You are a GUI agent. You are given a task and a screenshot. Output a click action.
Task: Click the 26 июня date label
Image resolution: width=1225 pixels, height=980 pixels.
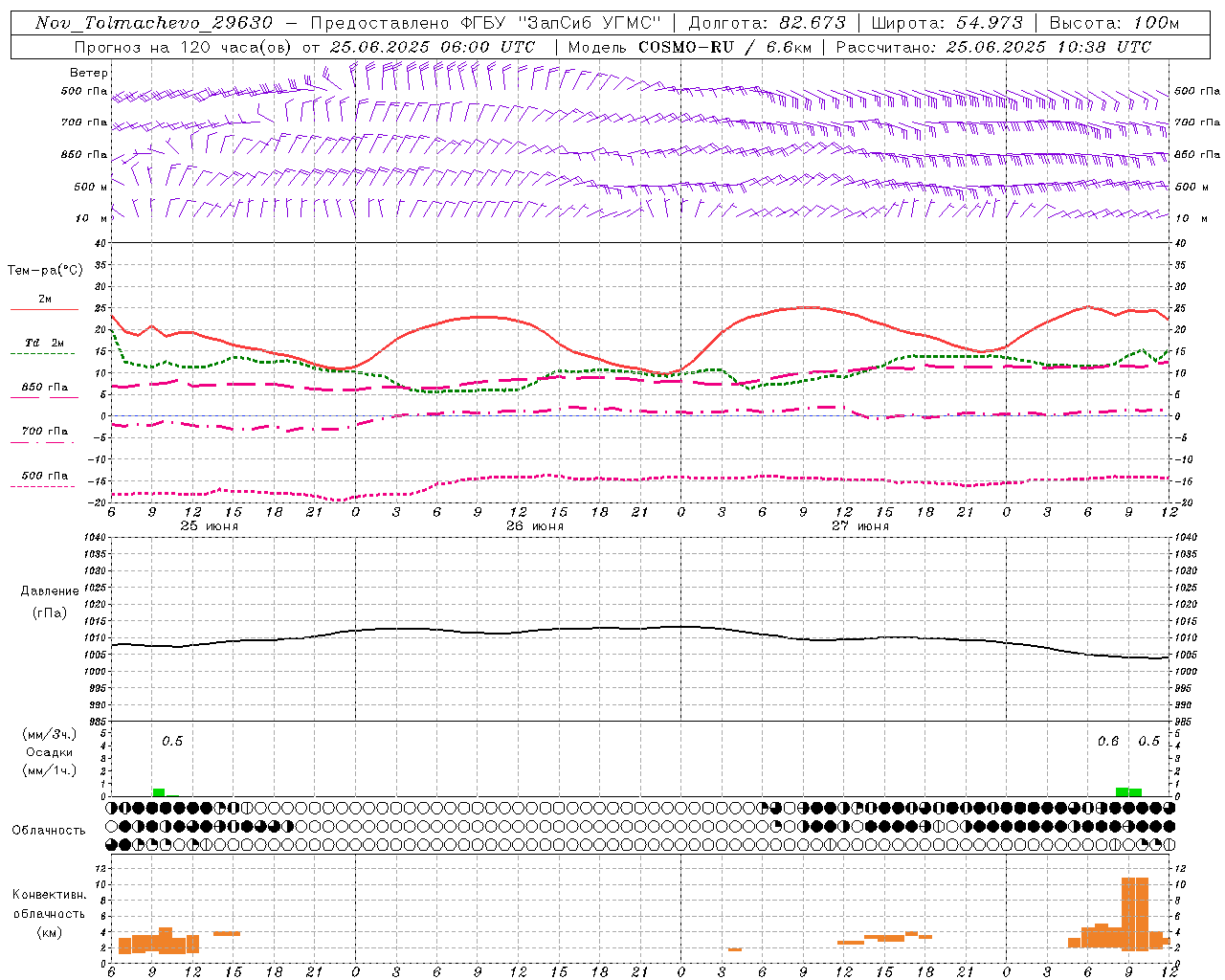tap(535, 526)
